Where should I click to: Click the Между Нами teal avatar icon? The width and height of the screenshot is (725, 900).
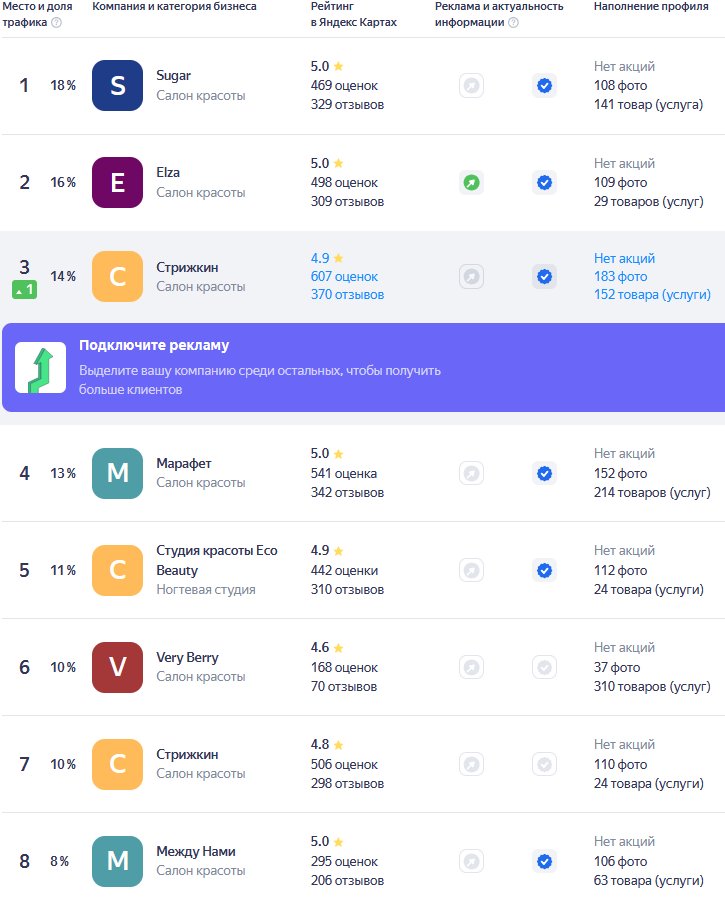(117, 861)
